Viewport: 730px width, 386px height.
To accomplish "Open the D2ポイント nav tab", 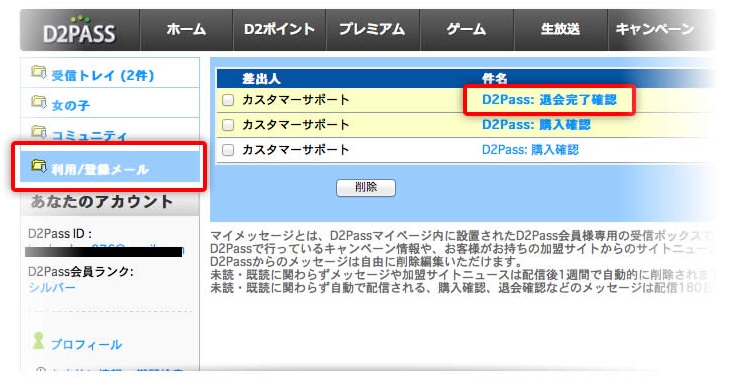I will pyautogui.click(x=279, y=30).
